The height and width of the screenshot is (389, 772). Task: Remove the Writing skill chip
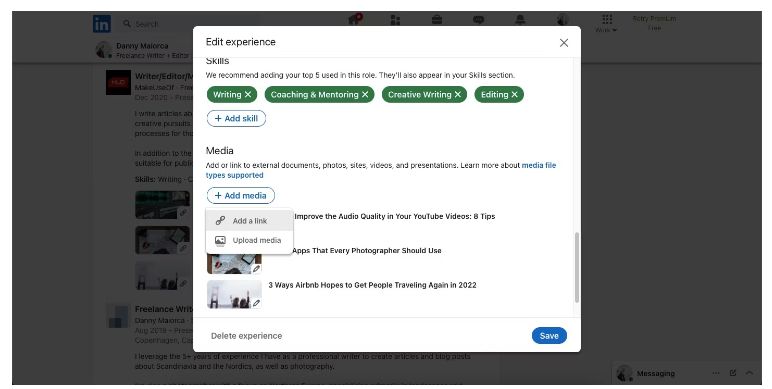248,95
